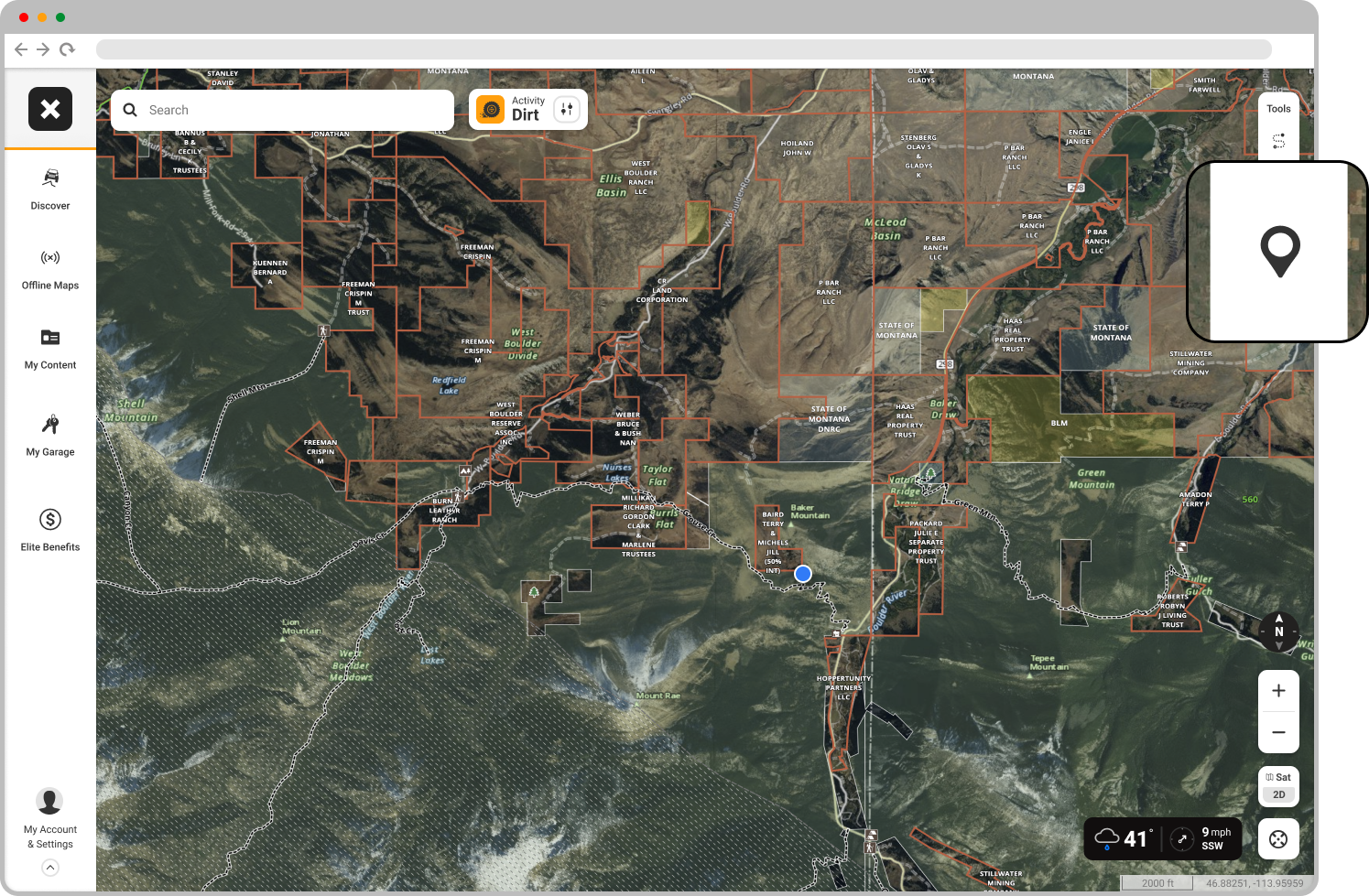Open Elite Benefits

[50, 531]
